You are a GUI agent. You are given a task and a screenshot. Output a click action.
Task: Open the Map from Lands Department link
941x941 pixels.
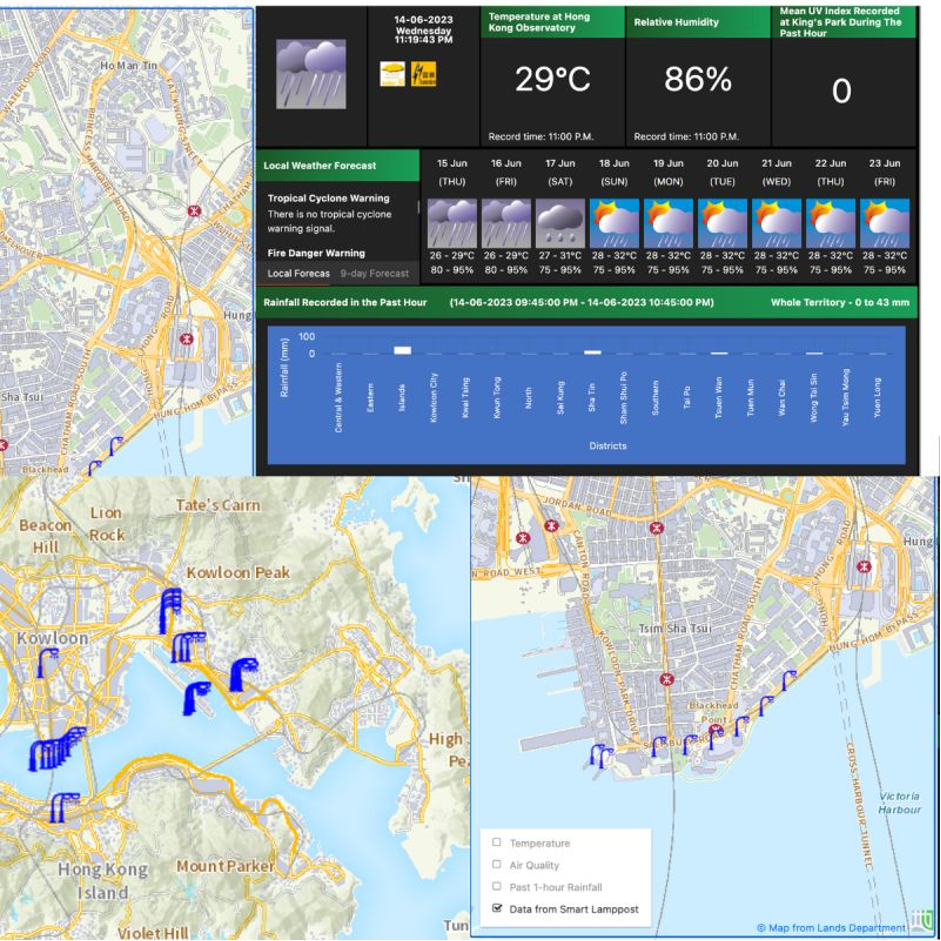pos(831,928)
